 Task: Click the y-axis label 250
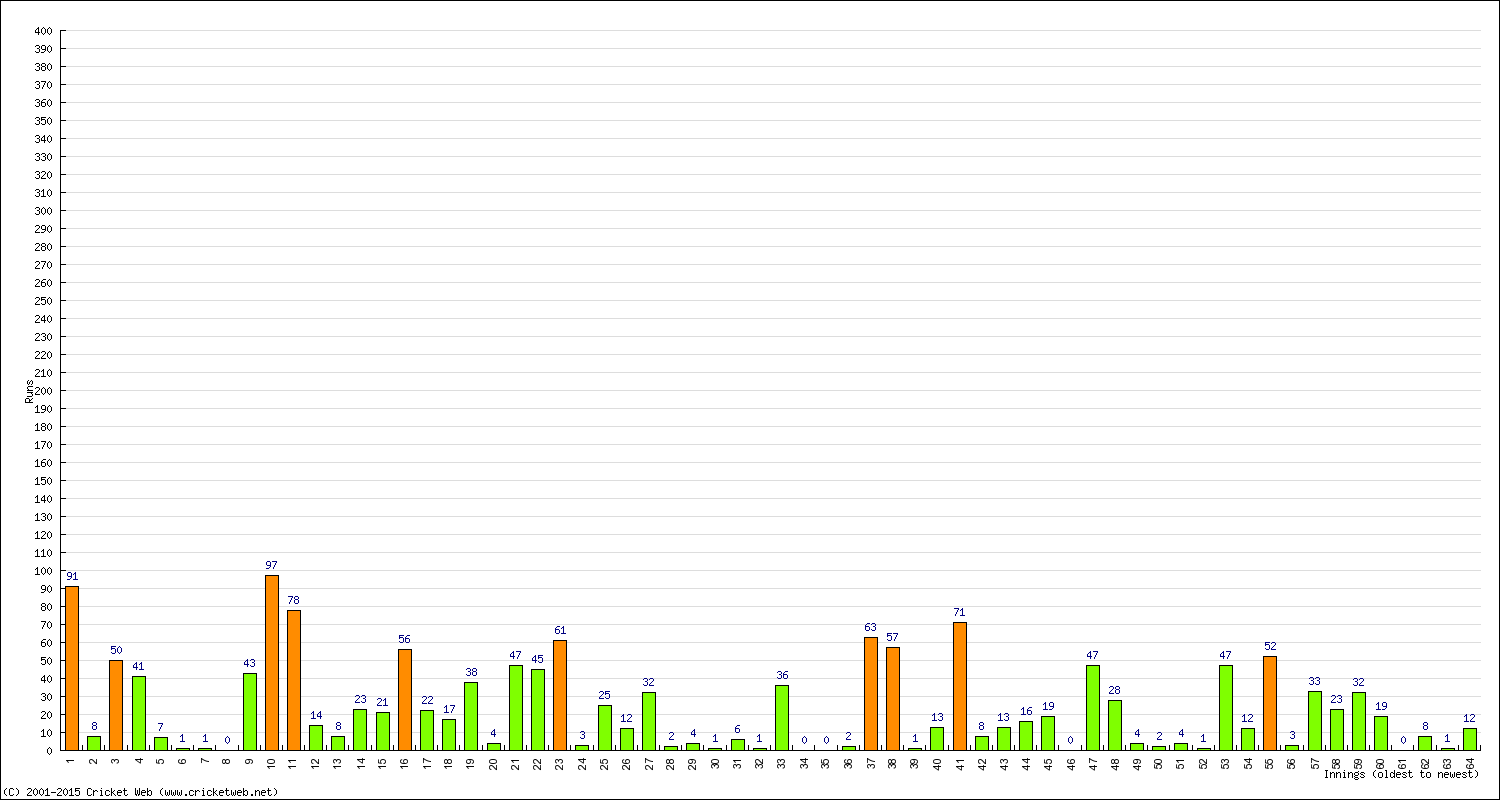[43, 301]
